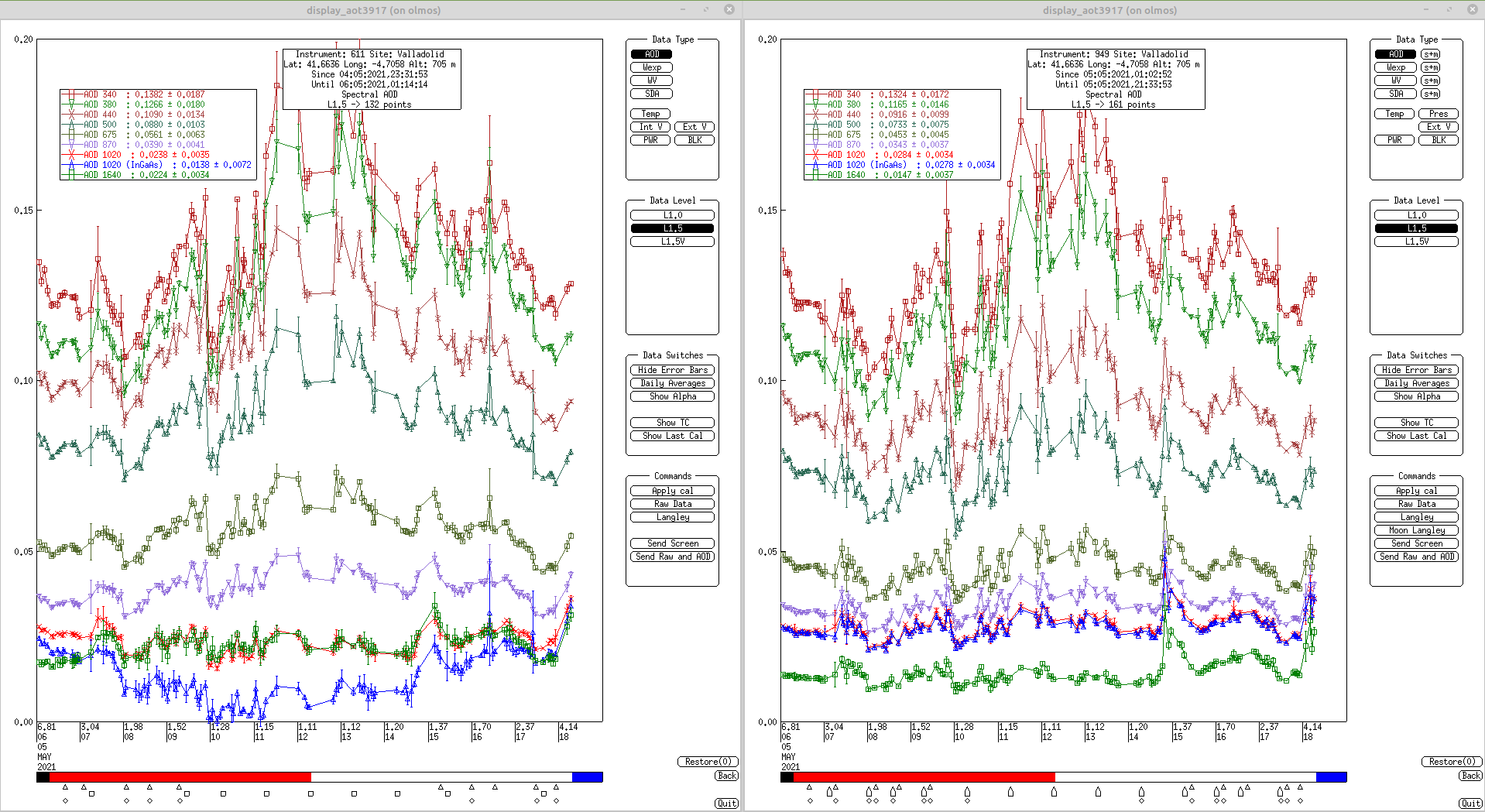Choose L1.5V data level in instrument 949 window
This screenshot has height=812, width=1485.
tap(1417, 242)
